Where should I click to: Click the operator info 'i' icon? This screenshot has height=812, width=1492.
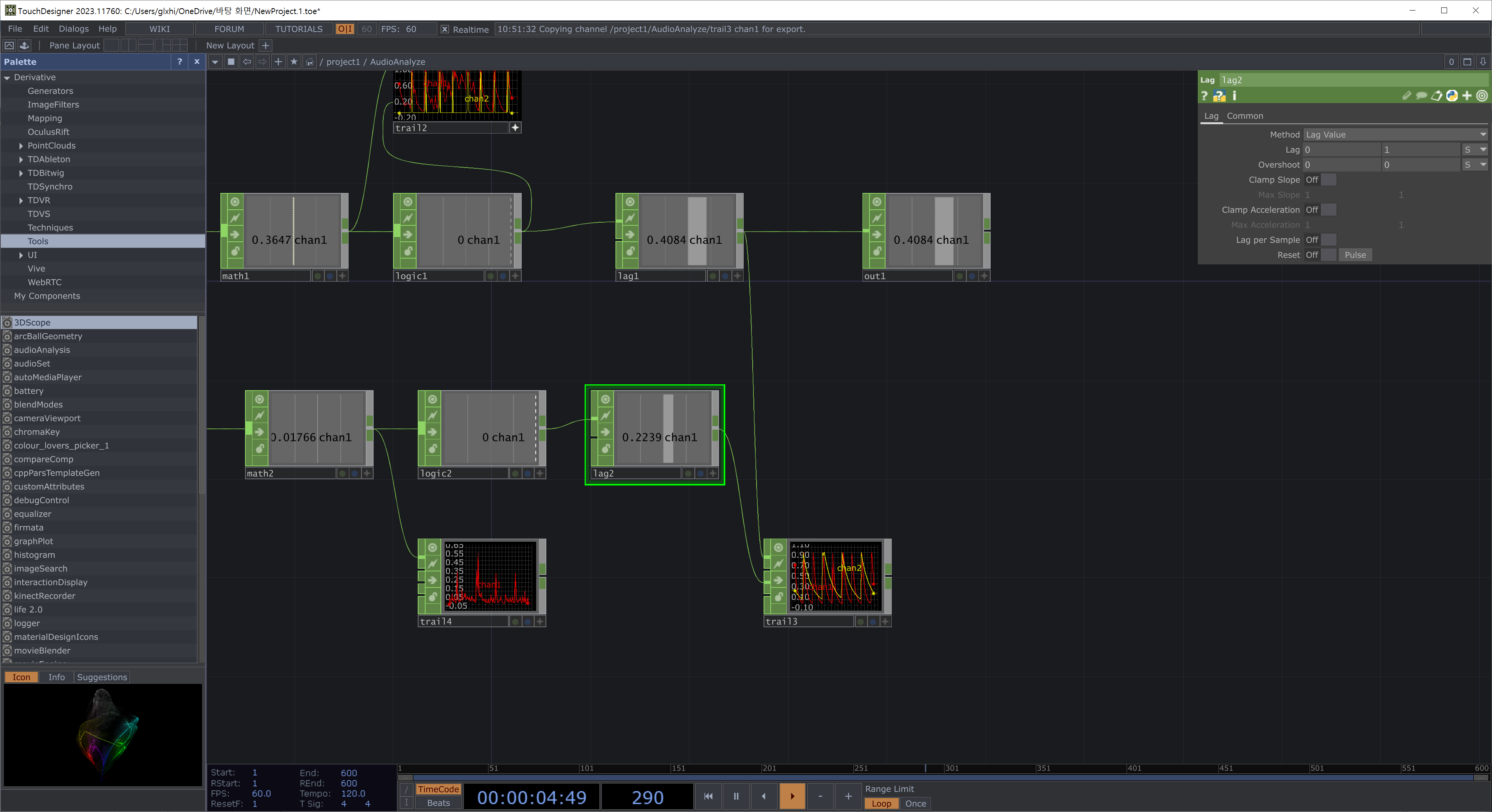tap(1234, 96)
